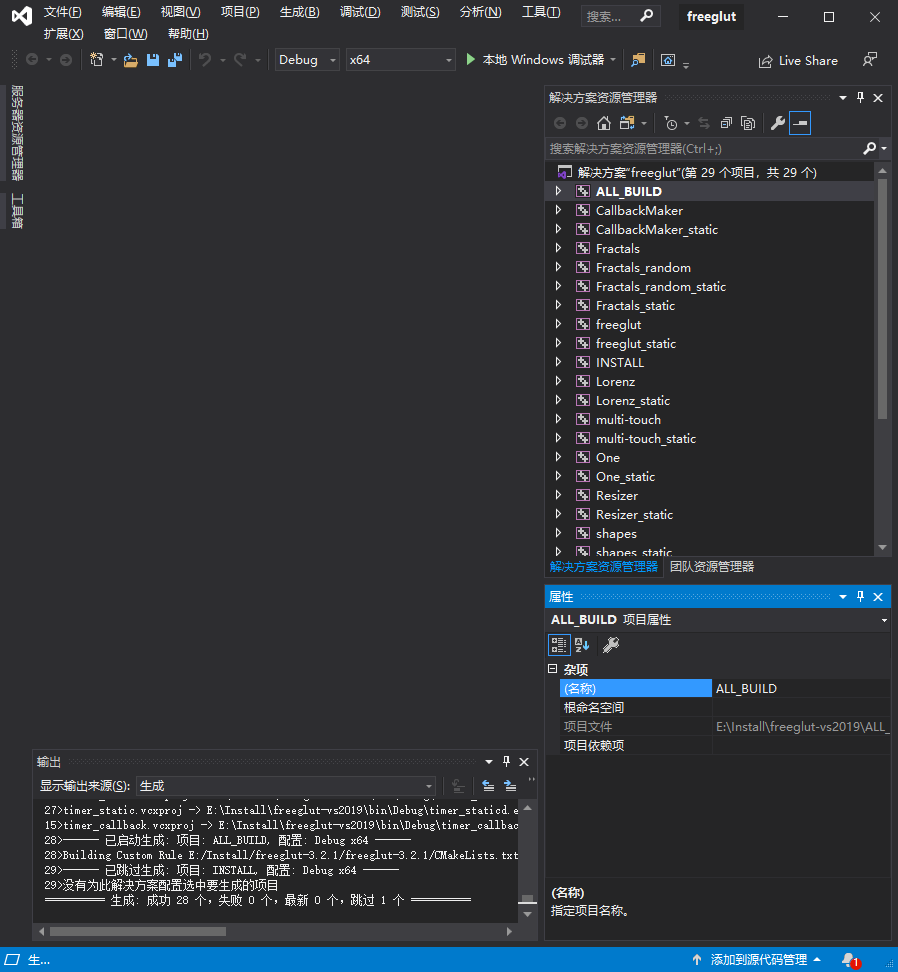
Task: Click notification bell in status bar
Action: pyautogui.click(x=850, y=960)
